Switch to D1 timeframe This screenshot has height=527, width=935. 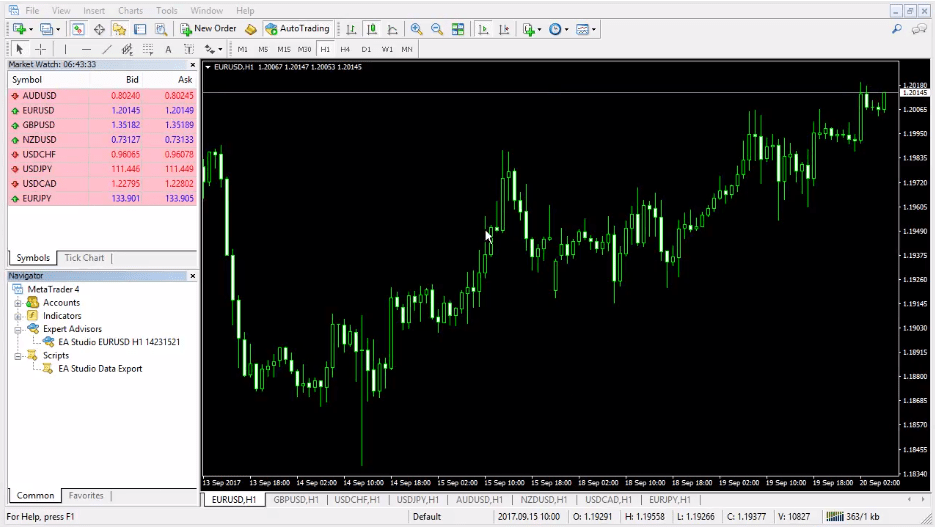pos(366,49)
